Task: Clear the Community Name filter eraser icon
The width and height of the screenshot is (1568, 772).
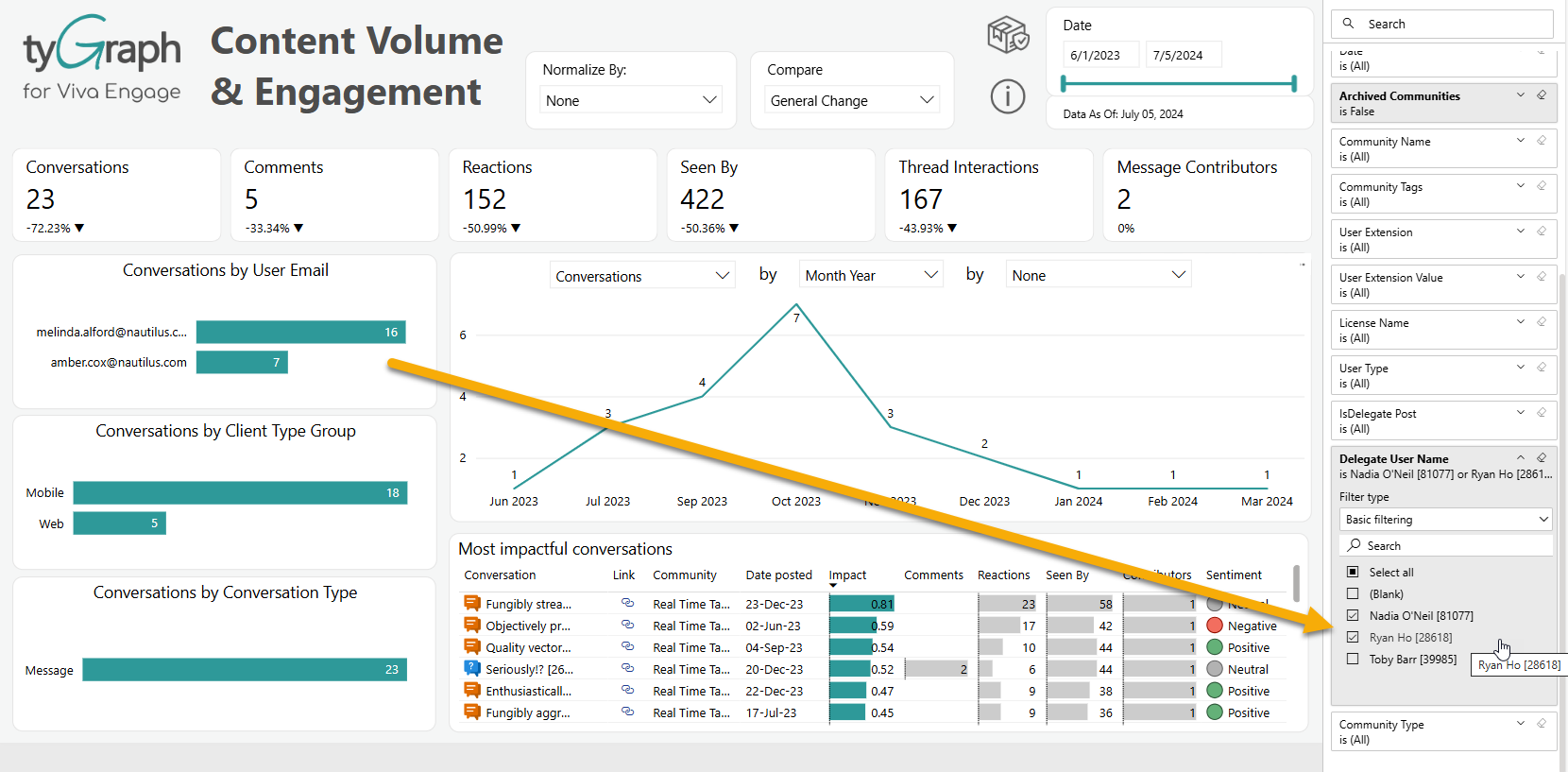Action: coord(1541,141)
